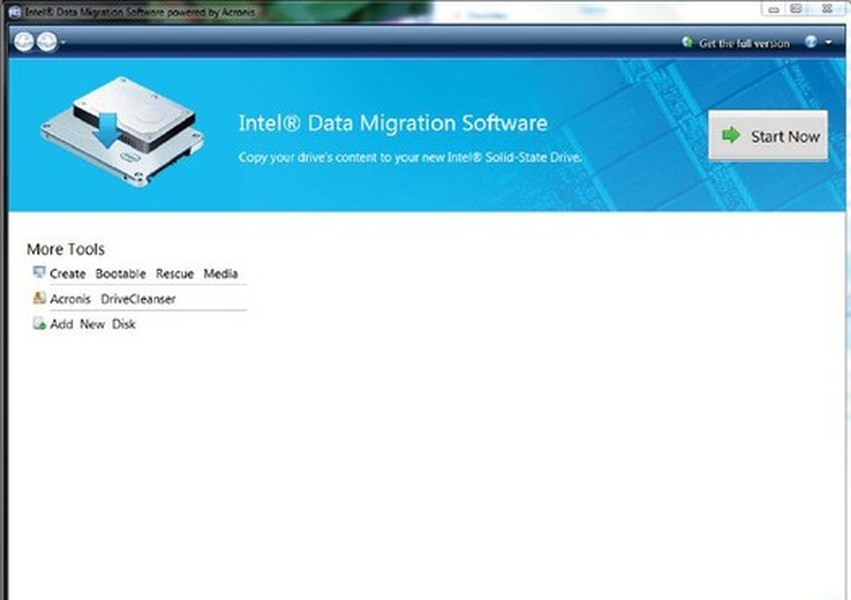
Task: Click the Forward navigation arrow button
Action: (x=47, y=41)
